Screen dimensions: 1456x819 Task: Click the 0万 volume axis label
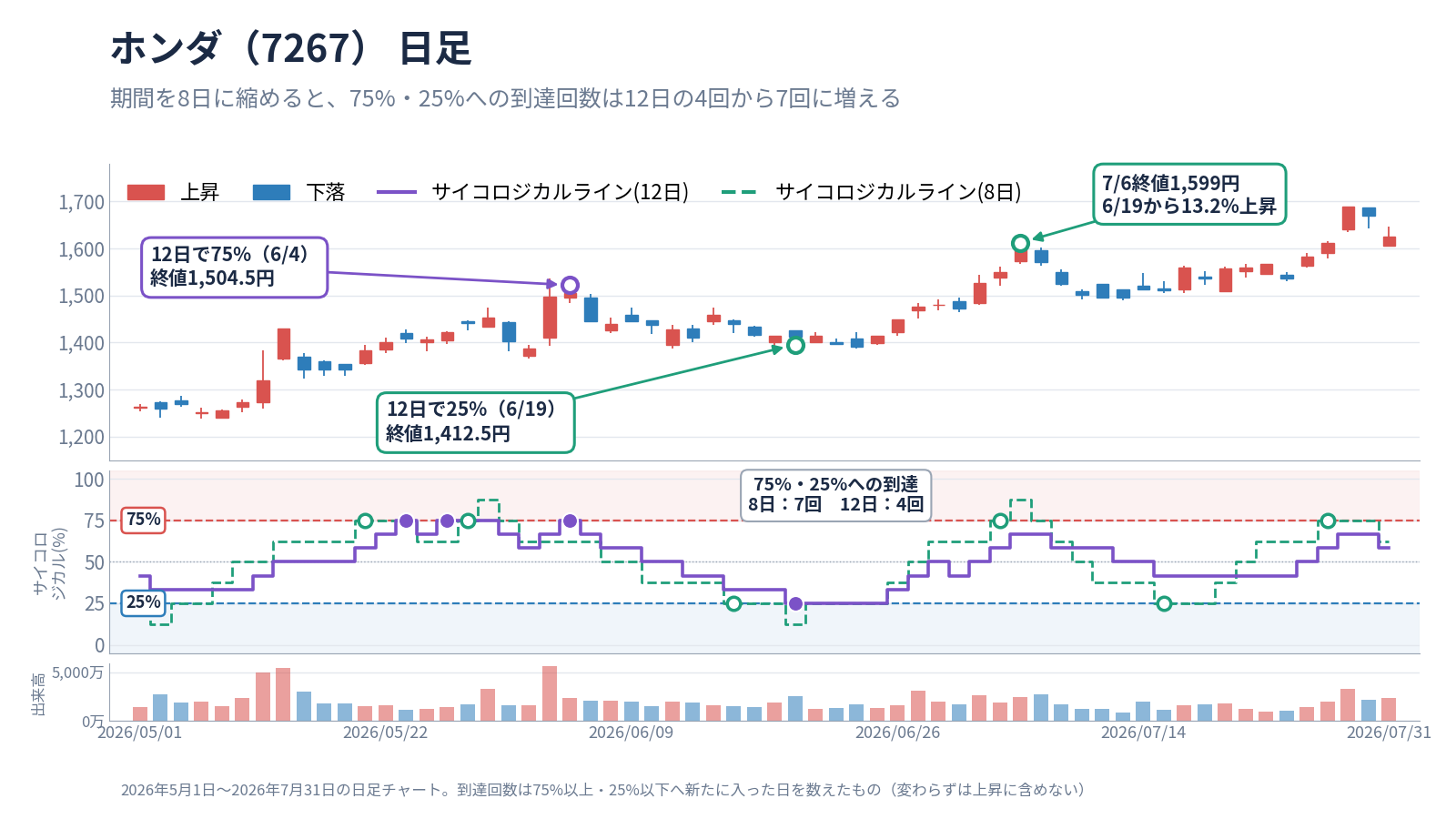coord(93,721)
